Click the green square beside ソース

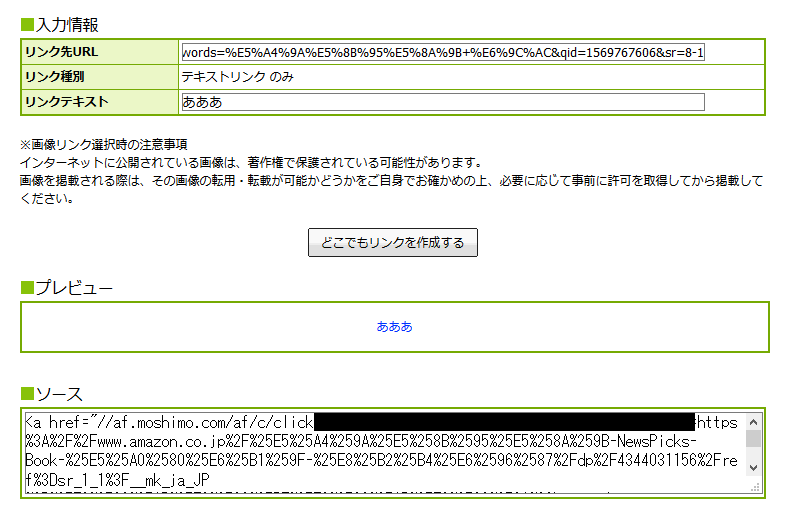[27, 394]
